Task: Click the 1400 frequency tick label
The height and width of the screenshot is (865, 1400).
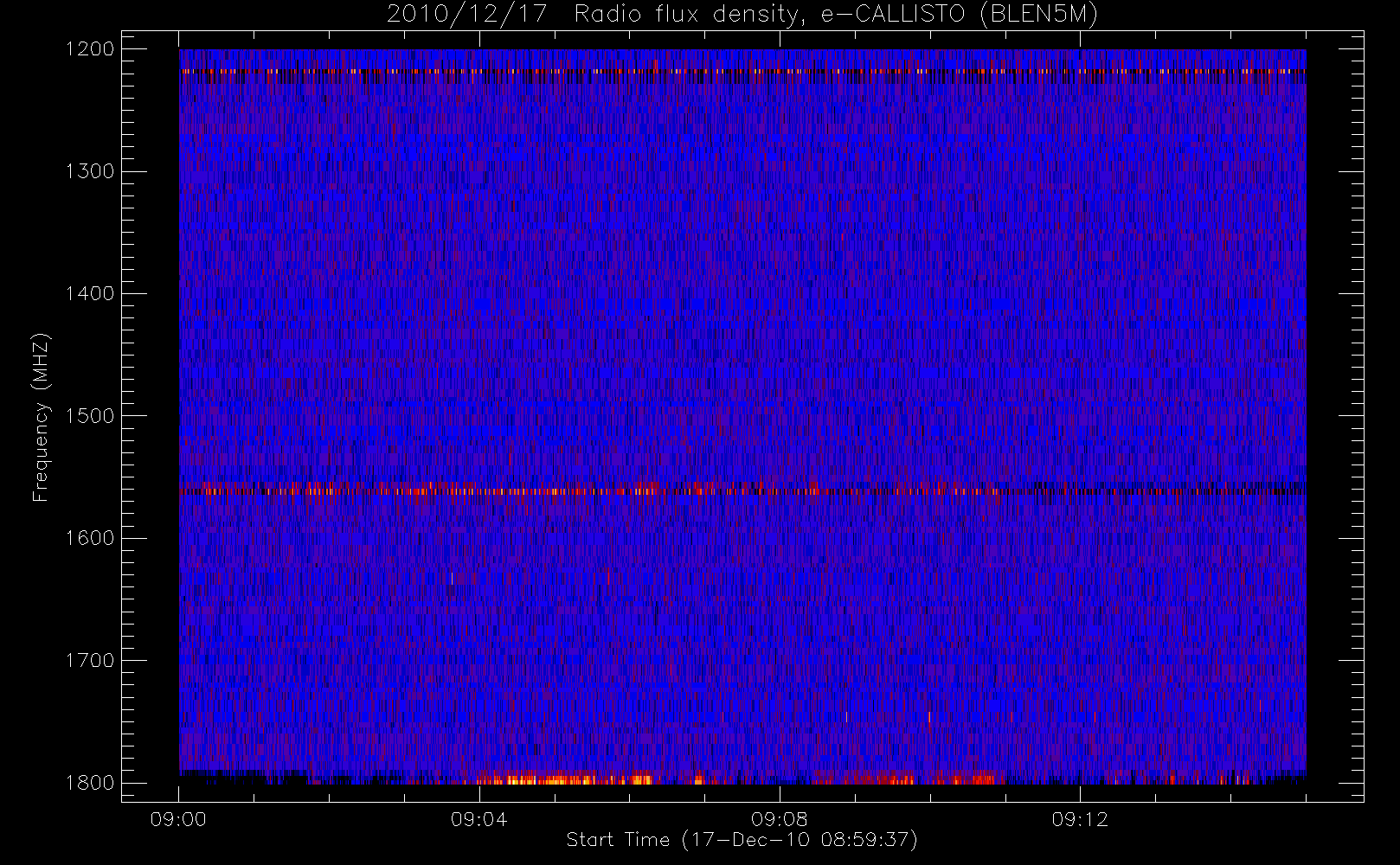Action: pyautogui.click(x=90, y=293)
